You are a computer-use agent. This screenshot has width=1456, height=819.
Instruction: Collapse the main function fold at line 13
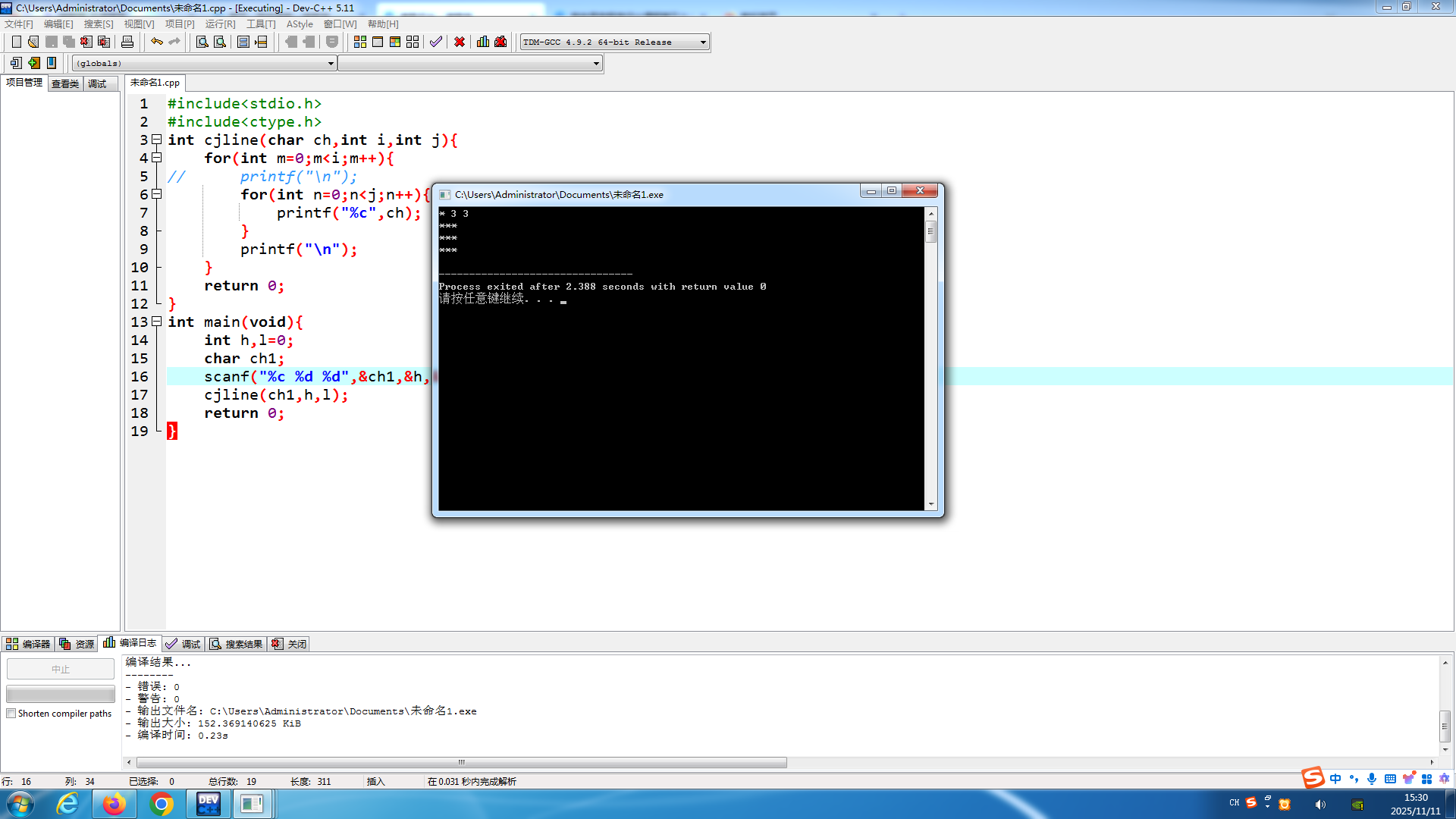coord(156,322)
